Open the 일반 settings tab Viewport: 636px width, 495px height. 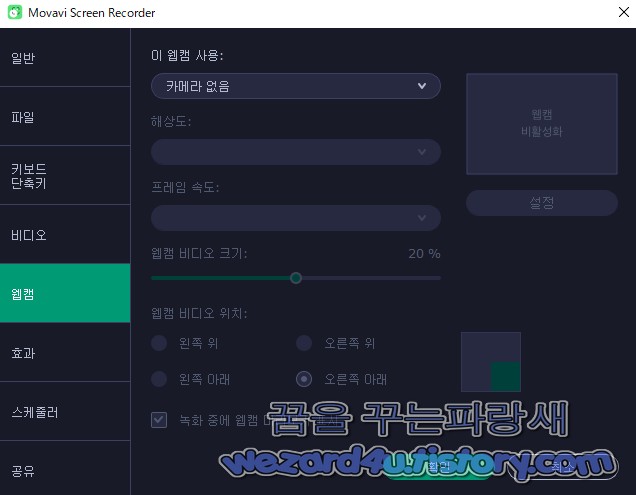coord(65,57)
